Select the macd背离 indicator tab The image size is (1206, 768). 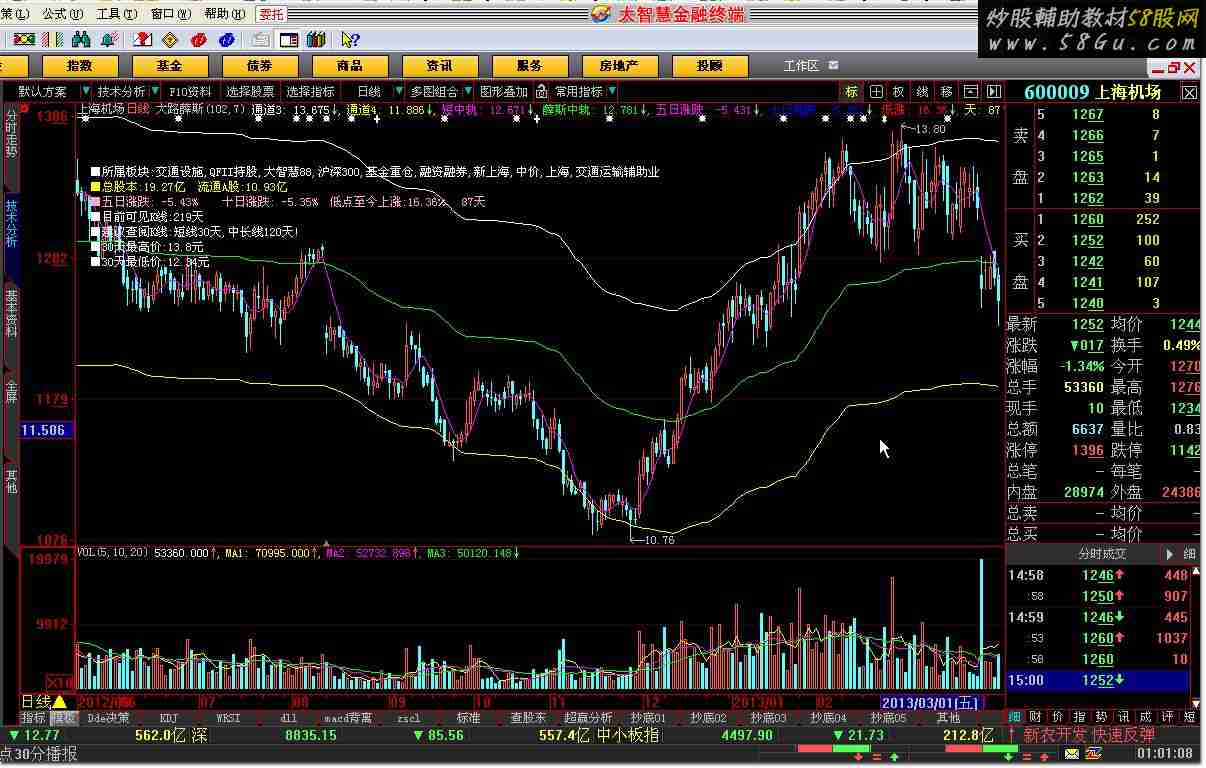coord(348,718)
